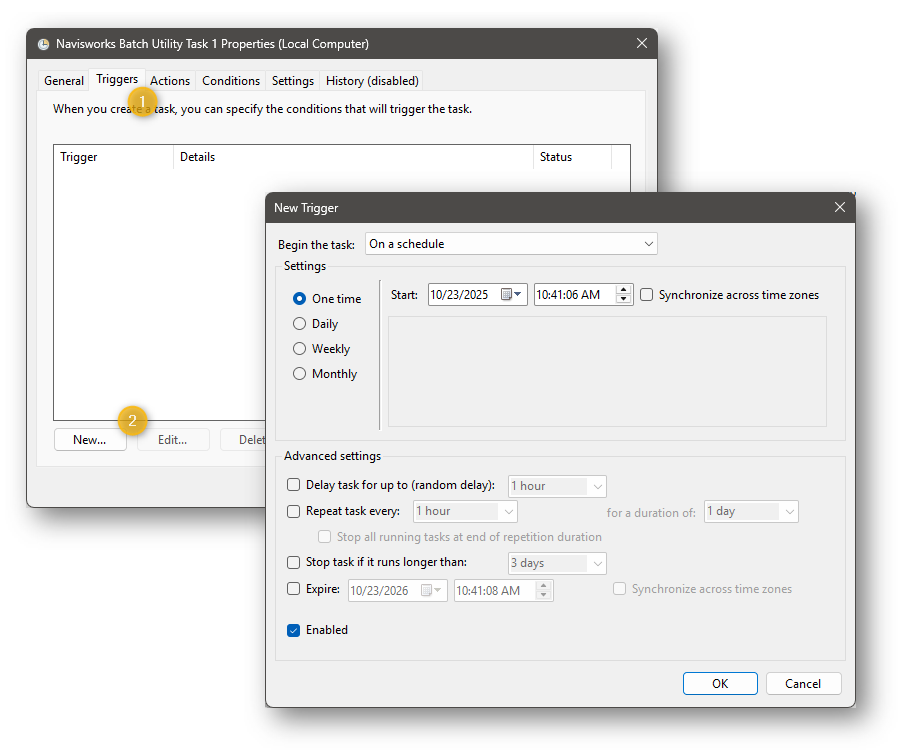The width and height of the screenshot is (898, 751).
Task: Increment the start time using the up stepper
Action: [622, 290]
